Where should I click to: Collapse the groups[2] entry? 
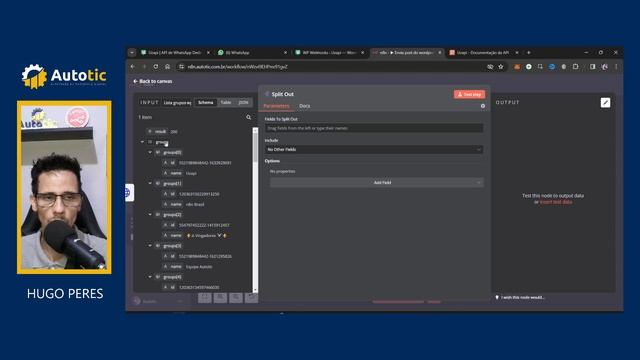[x=150, y=214]
